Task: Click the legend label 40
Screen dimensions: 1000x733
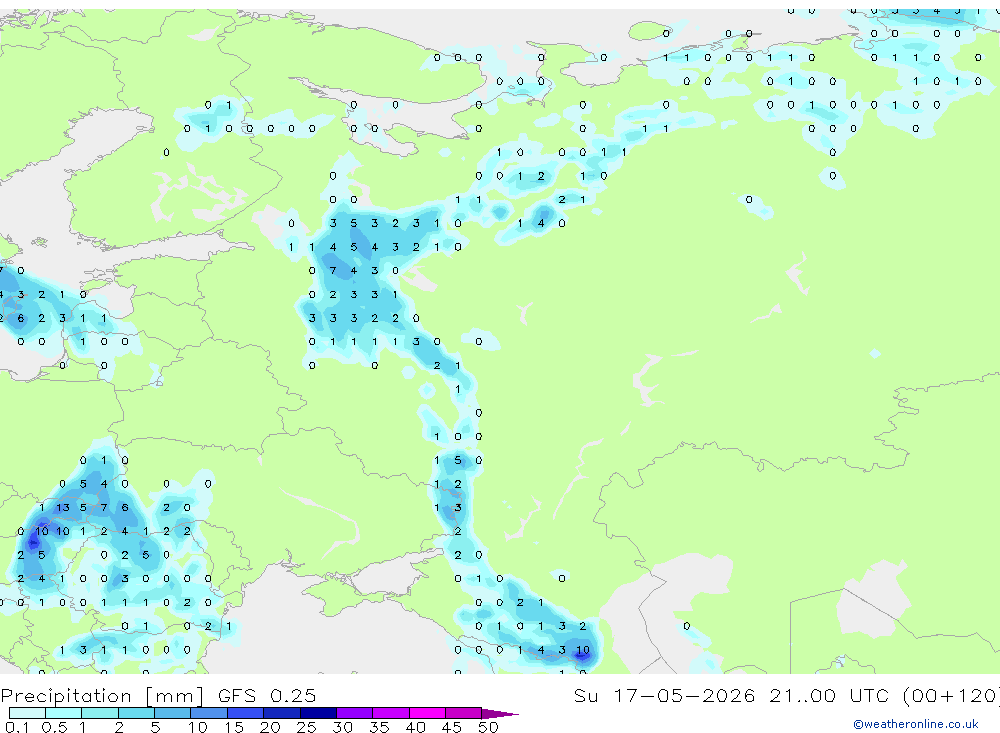Action: coord(415,727)
